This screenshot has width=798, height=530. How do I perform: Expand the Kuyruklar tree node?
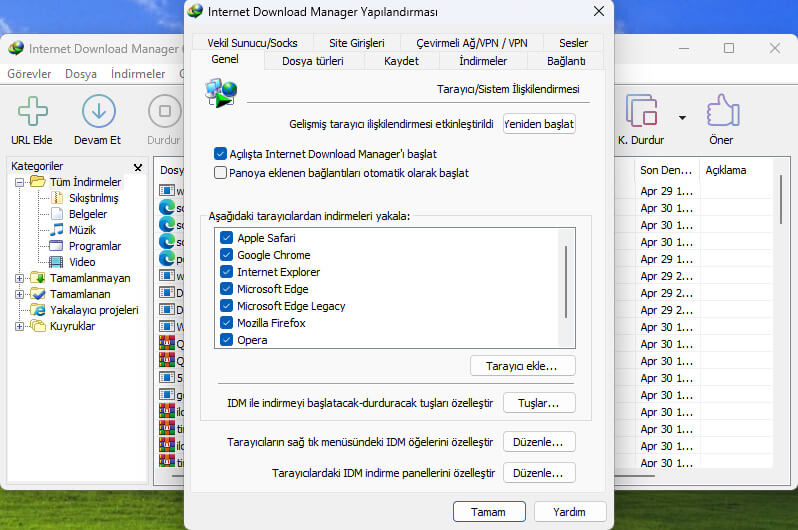pos(19,326)
